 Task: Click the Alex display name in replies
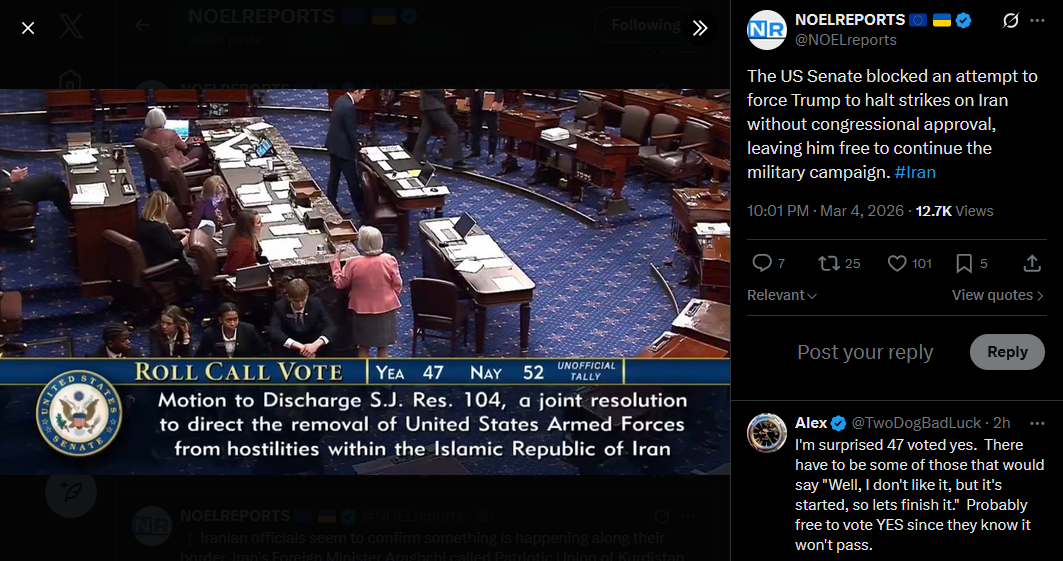[811, 423]
